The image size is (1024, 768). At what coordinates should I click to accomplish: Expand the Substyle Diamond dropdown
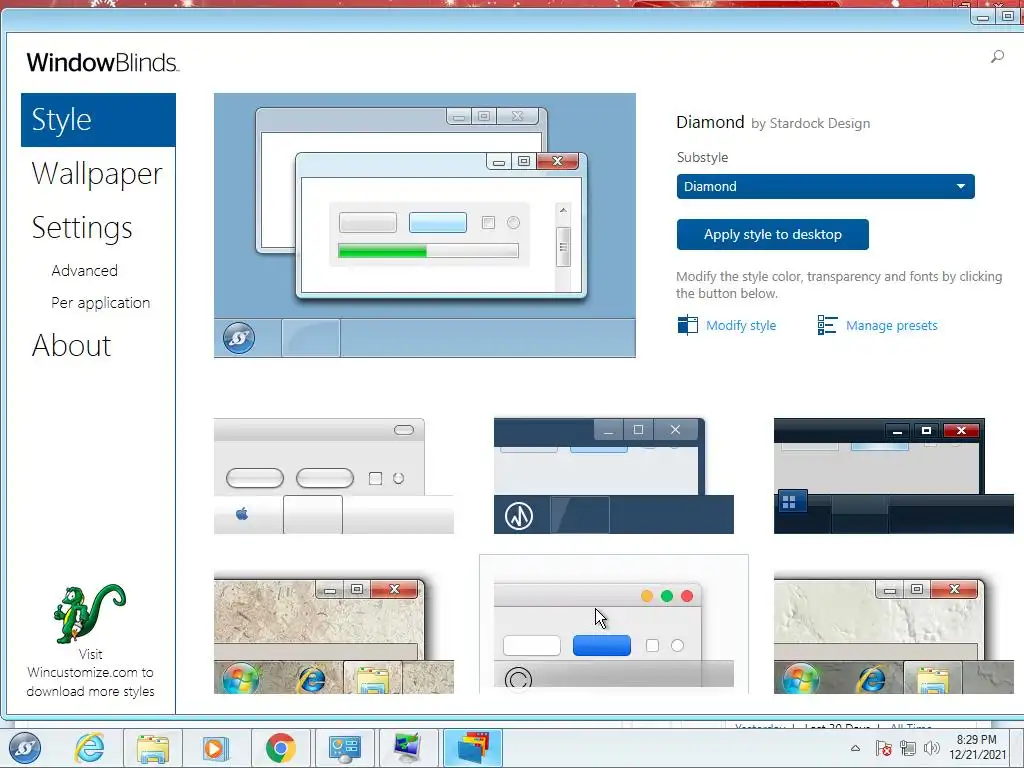tap(825, 186)
